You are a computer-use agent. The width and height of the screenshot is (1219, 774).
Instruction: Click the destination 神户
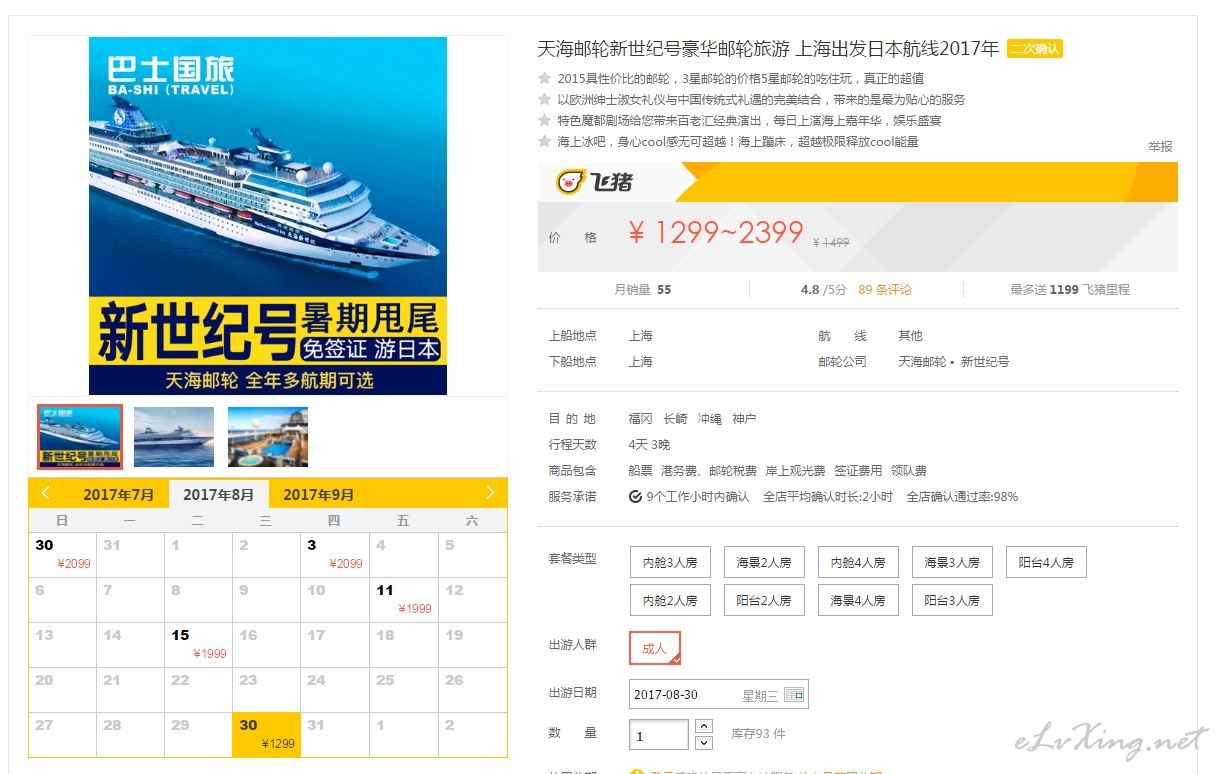744,419
